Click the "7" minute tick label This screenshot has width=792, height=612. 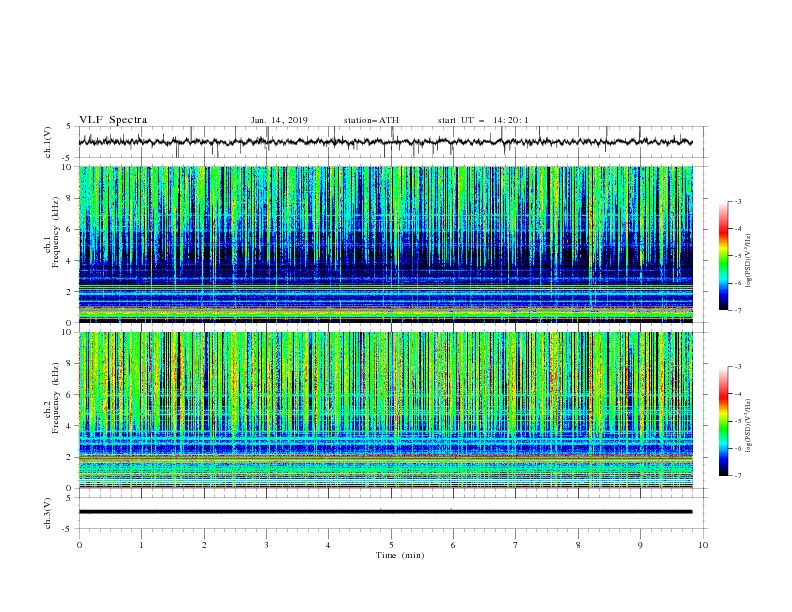point(516,545)
